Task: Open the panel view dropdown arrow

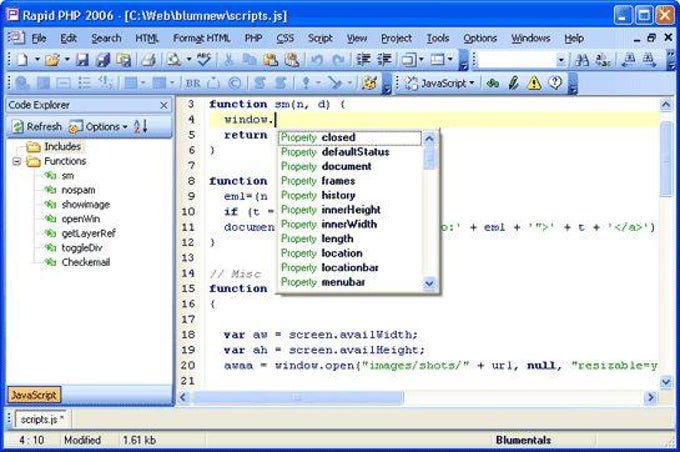Action: click(x=450, y=59)
